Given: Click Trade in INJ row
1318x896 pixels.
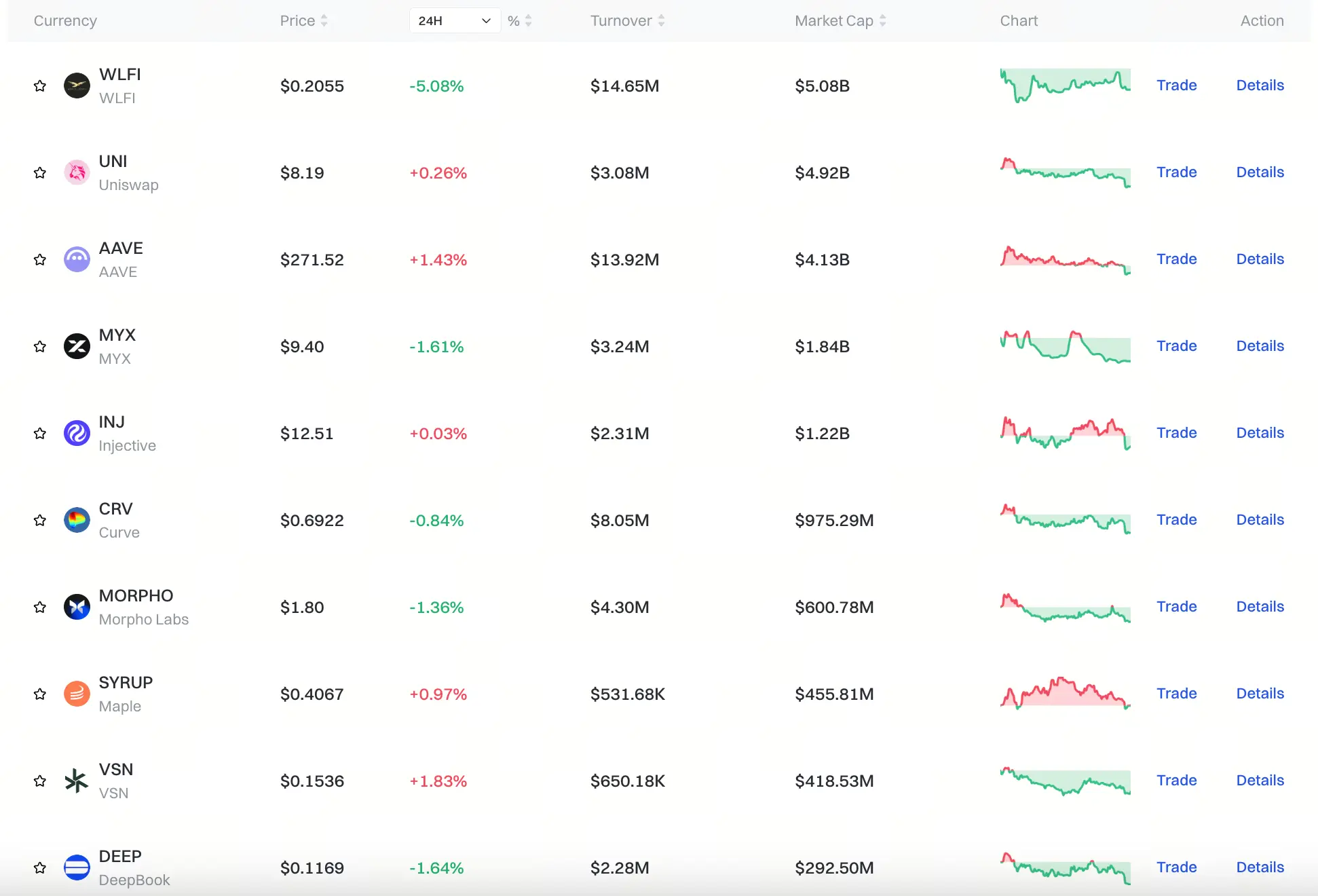Looking at the screenshot, I should point(1176,433).
